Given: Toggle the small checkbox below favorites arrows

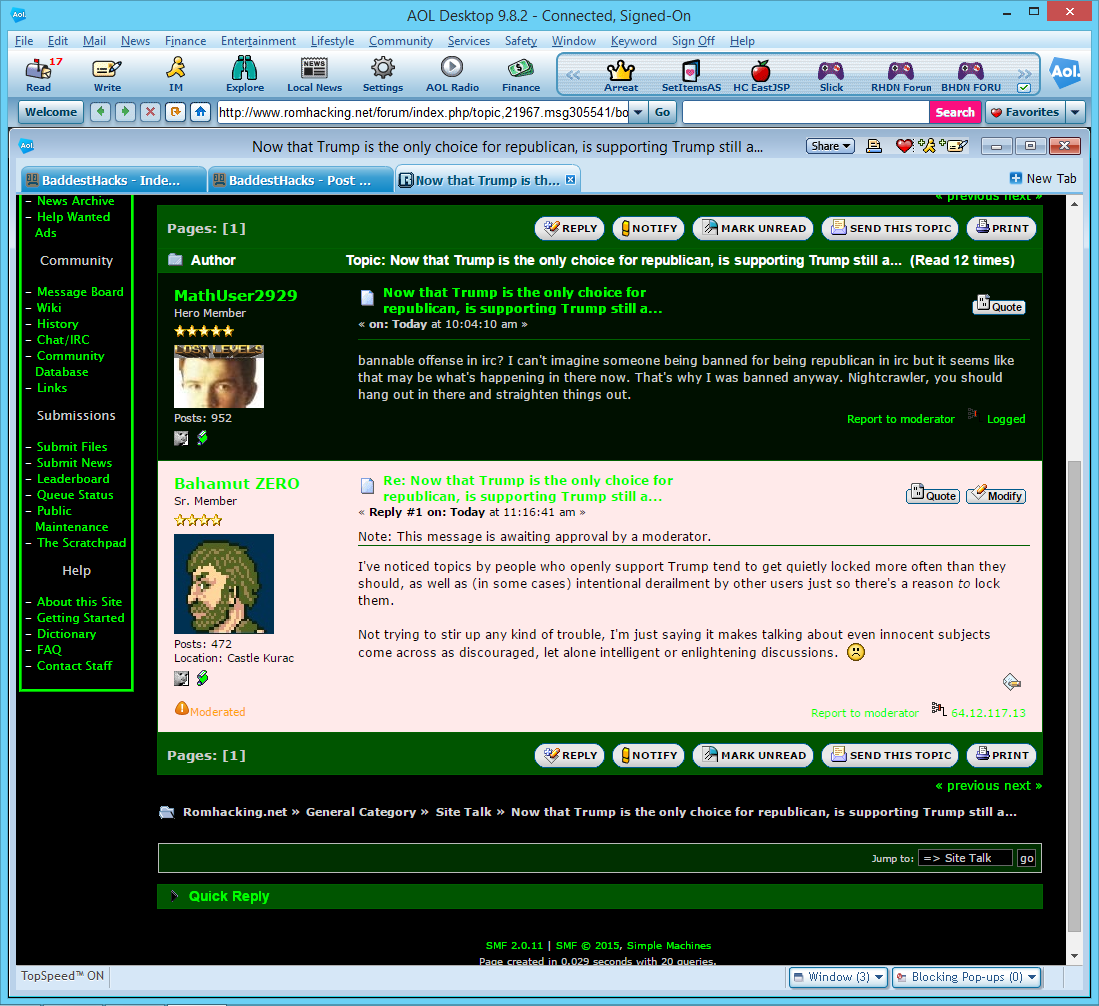Looking at the screenshot, I should (x=1024, y=88).
